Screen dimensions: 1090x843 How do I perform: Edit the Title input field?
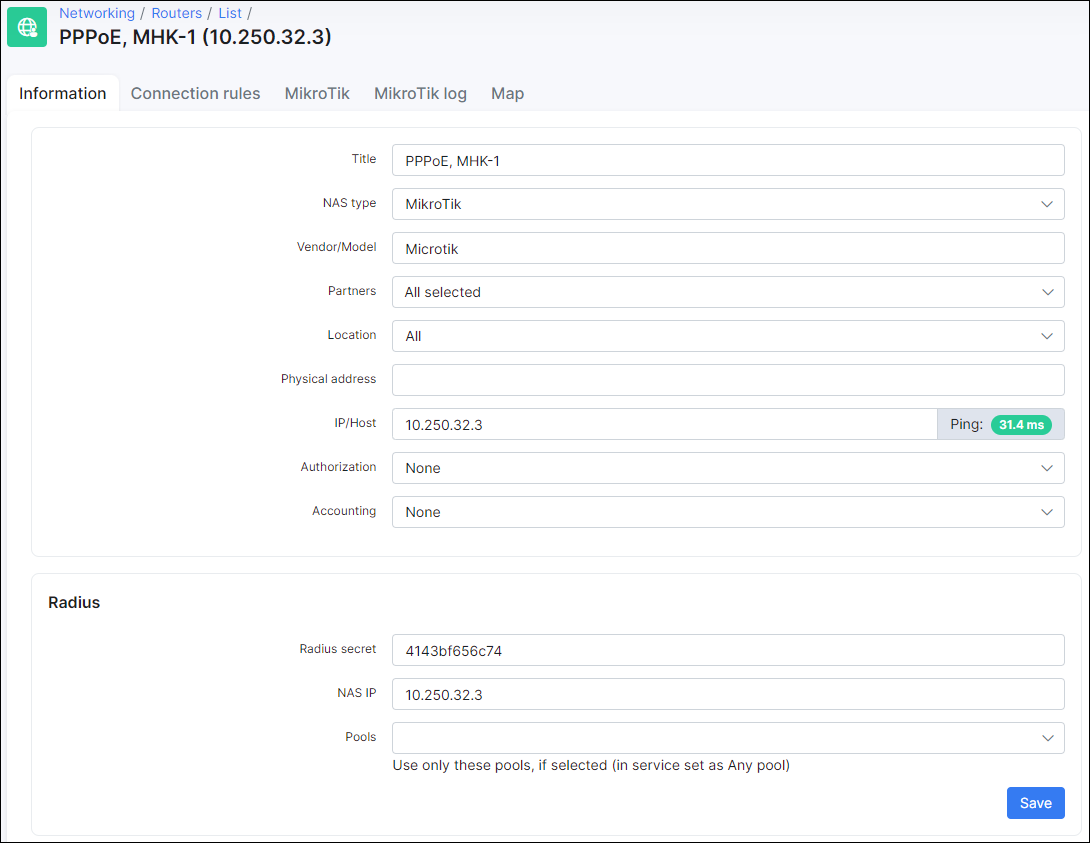(728, 161)
